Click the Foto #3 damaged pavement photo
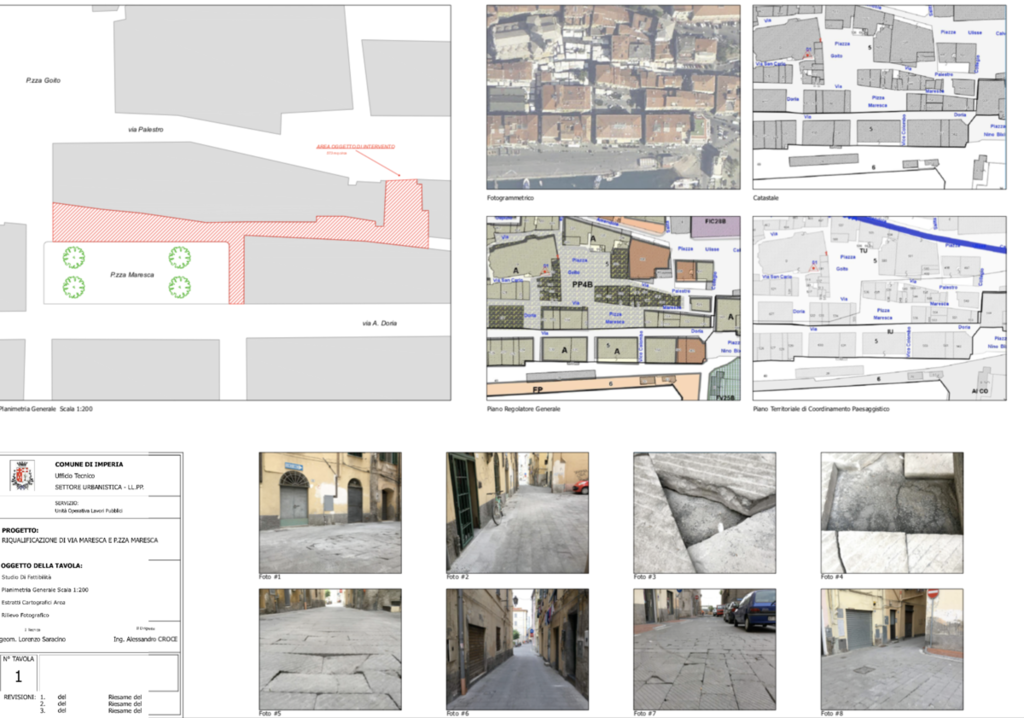The width and height of the screenshot is (1024, 718). coord(704,512)
